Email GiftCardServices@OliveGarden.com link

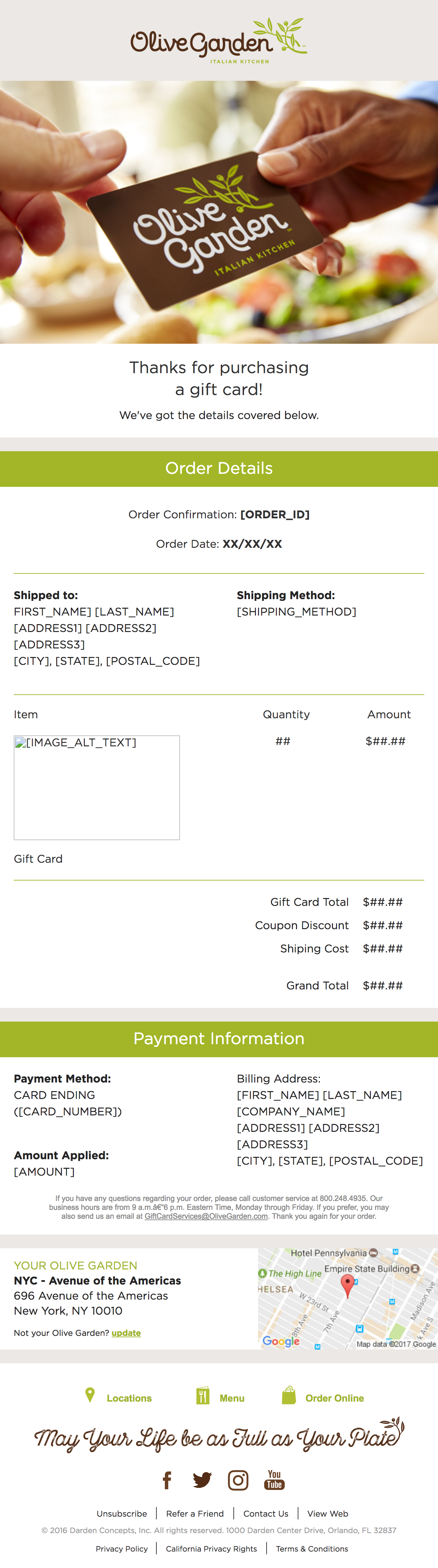pos(206,1216)
